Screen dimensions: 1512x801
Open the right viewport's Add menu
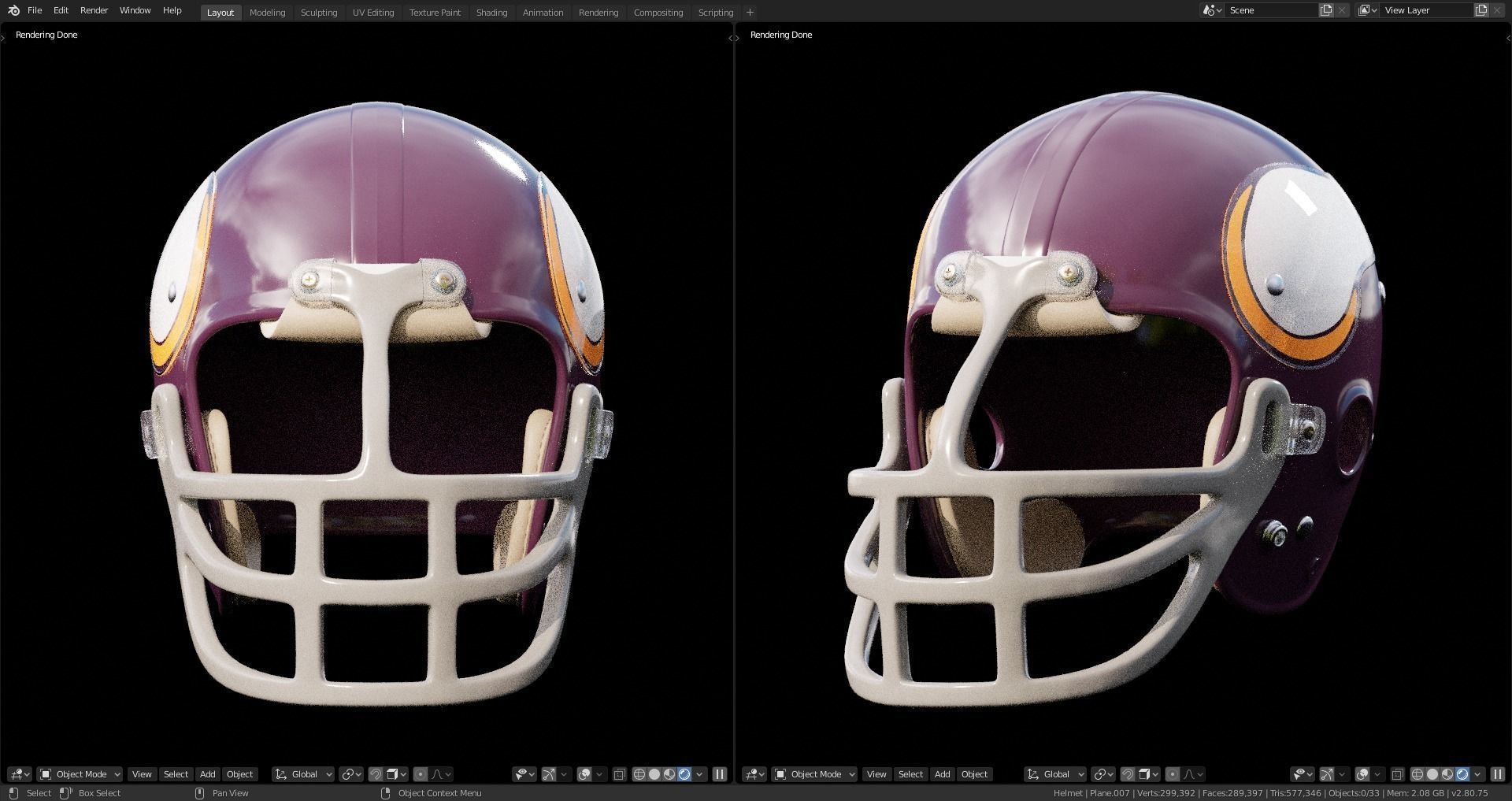click(x=942, y=774)
